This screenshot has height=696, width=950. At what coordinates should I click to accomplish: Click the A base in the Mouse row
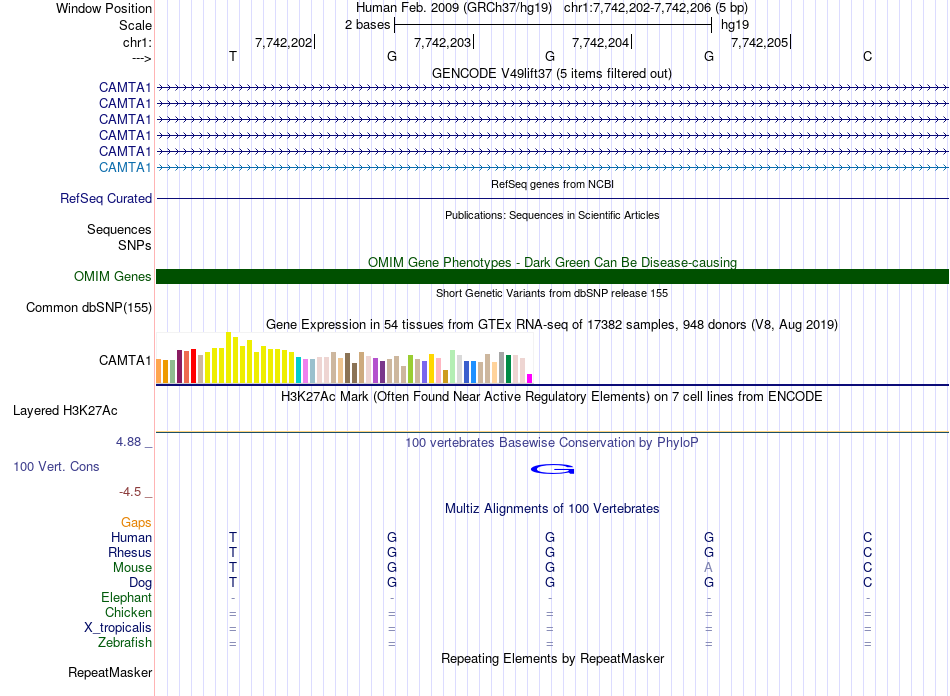(708, 568)
